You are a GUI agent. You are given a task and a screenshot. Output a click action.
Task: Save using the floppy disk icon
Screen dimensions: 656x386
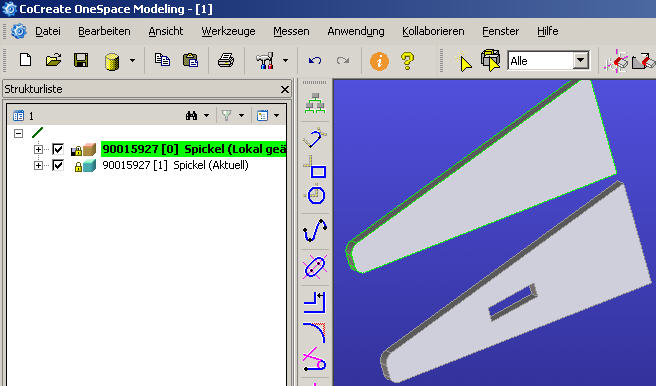[x=81, y=61]
